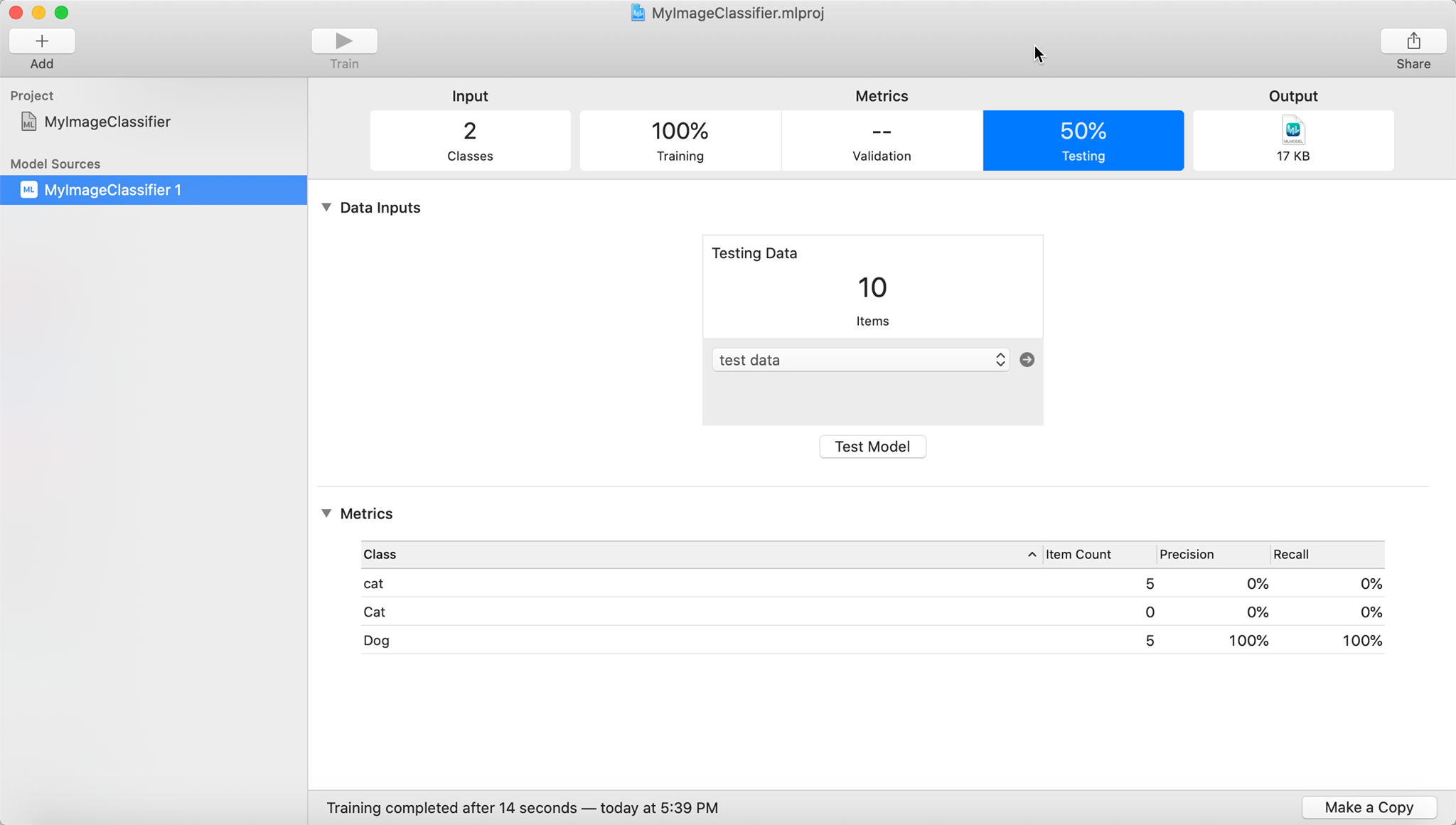Toggle sort order on Class column arrow
Screen dimensions: 1456x825
coord(1032,555)
